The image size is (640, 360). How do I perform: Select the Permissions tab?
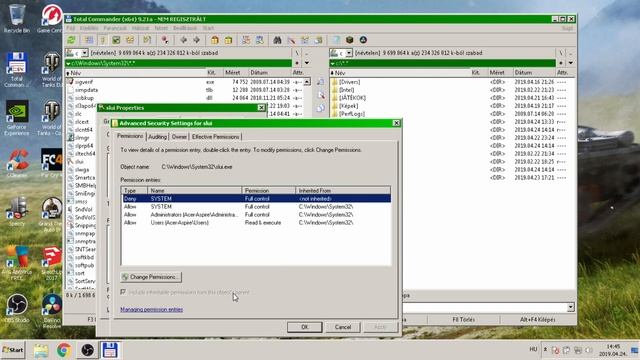click(x=130, y=136)
